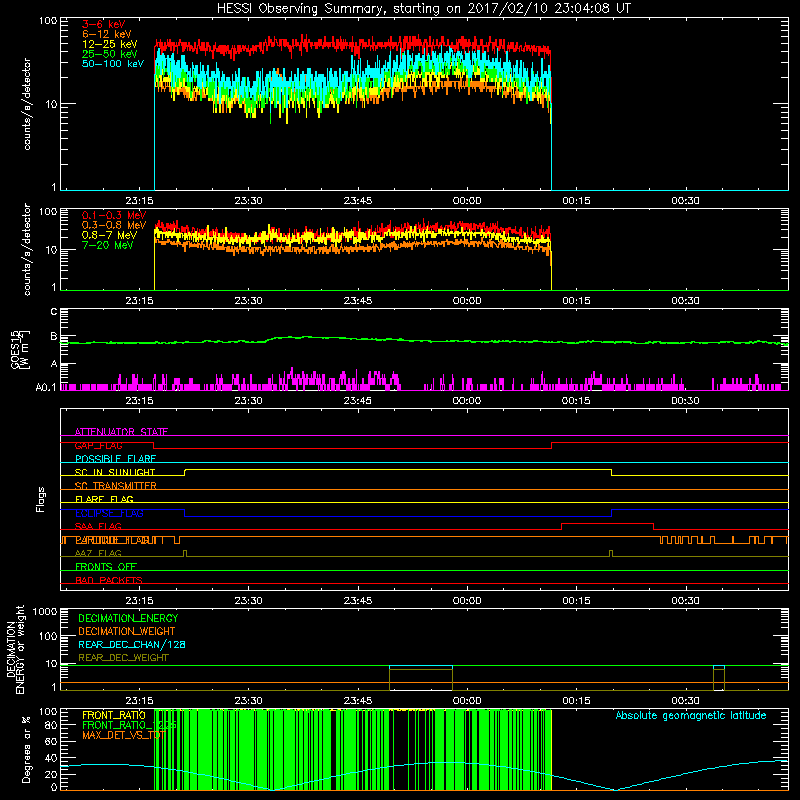Select the 0.1-0.3 MeV legend label

[114, 215]
